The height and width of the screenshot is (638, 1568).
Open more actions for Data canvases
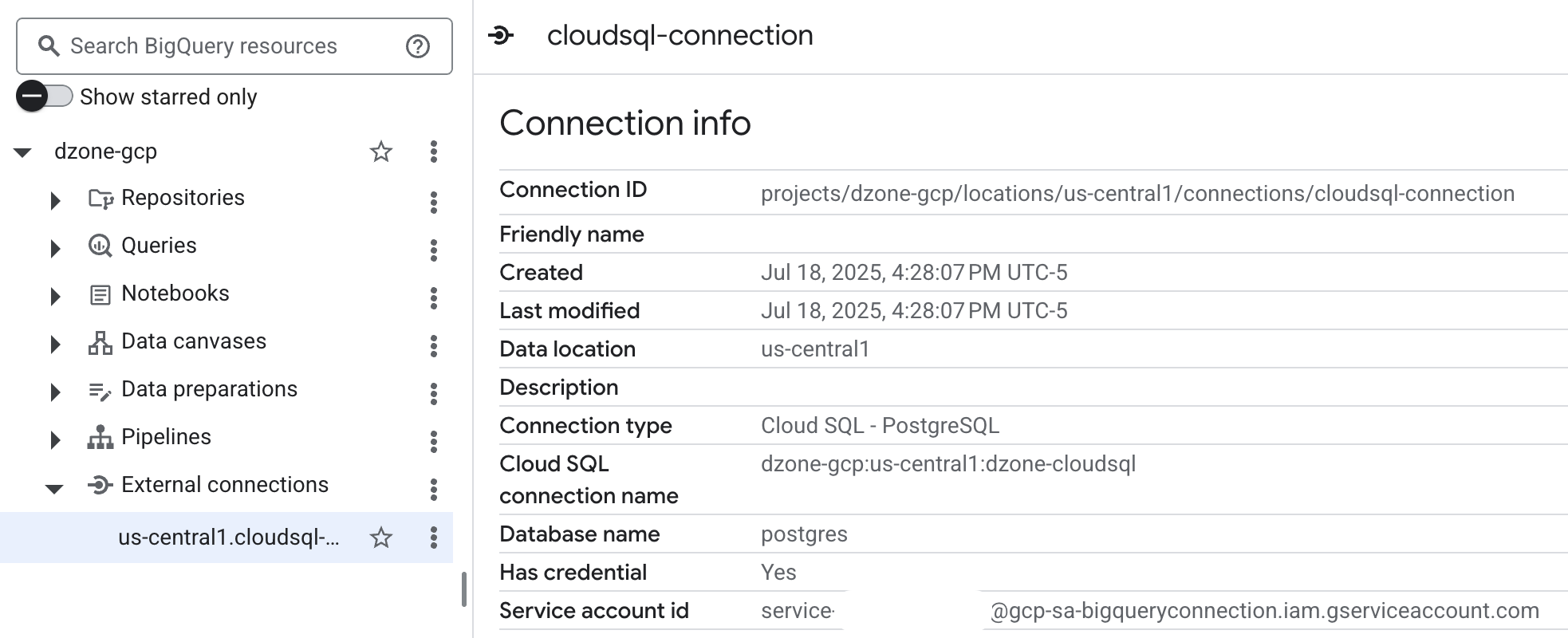tap(434, 346)
